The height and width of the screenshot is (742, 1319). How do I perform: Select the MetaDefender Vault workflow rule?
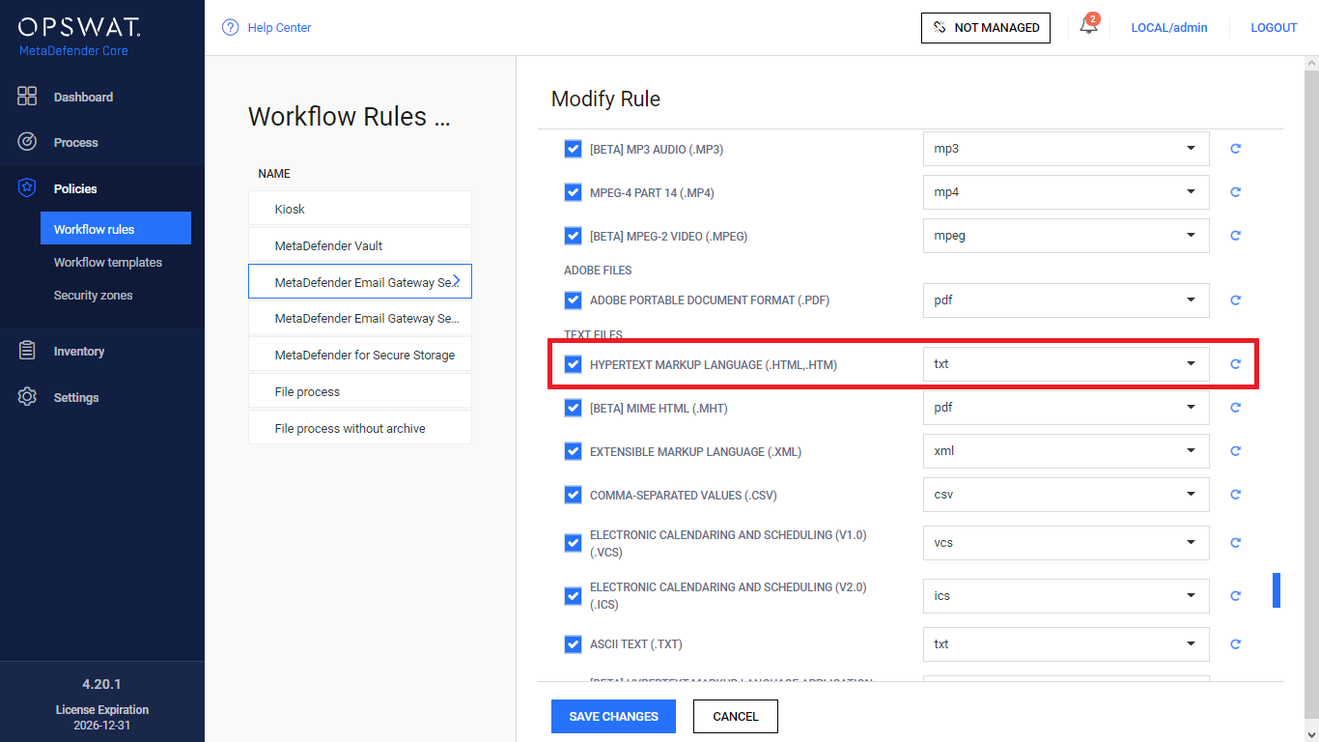[360, 246]
